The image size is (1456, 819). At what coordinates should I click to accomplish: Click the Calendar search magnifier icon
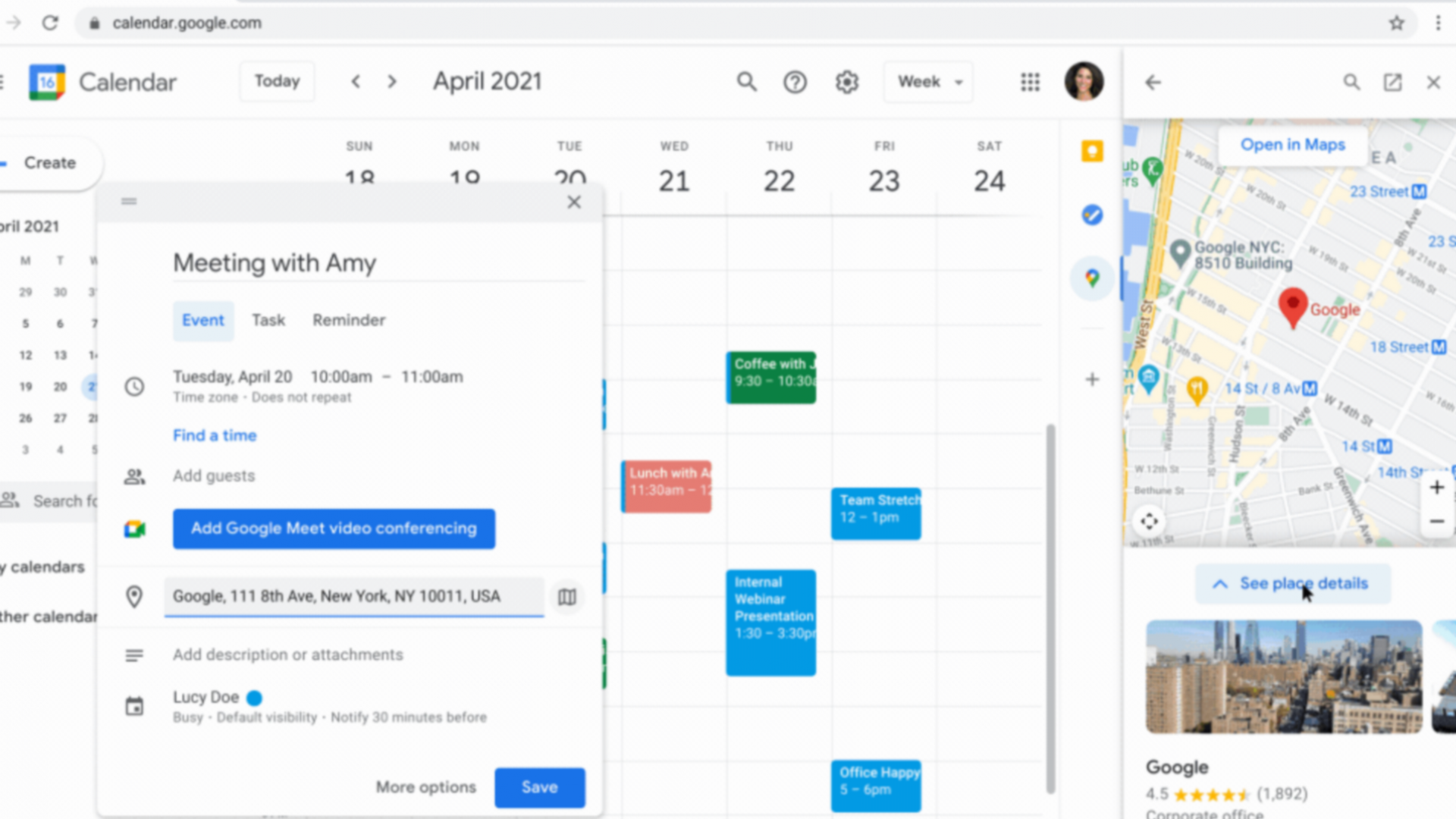coord(747,82)
